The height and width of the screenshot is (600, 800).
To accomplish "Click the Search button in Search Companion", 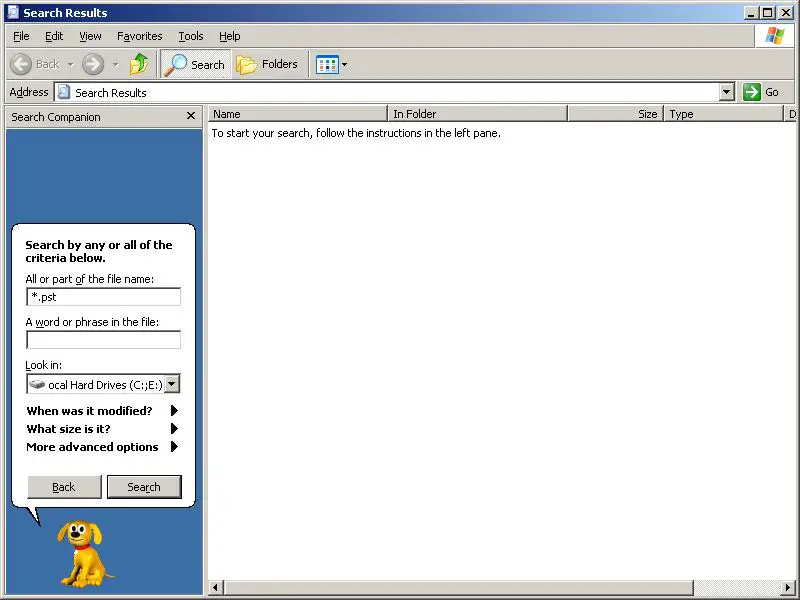I will click(144, 487).
